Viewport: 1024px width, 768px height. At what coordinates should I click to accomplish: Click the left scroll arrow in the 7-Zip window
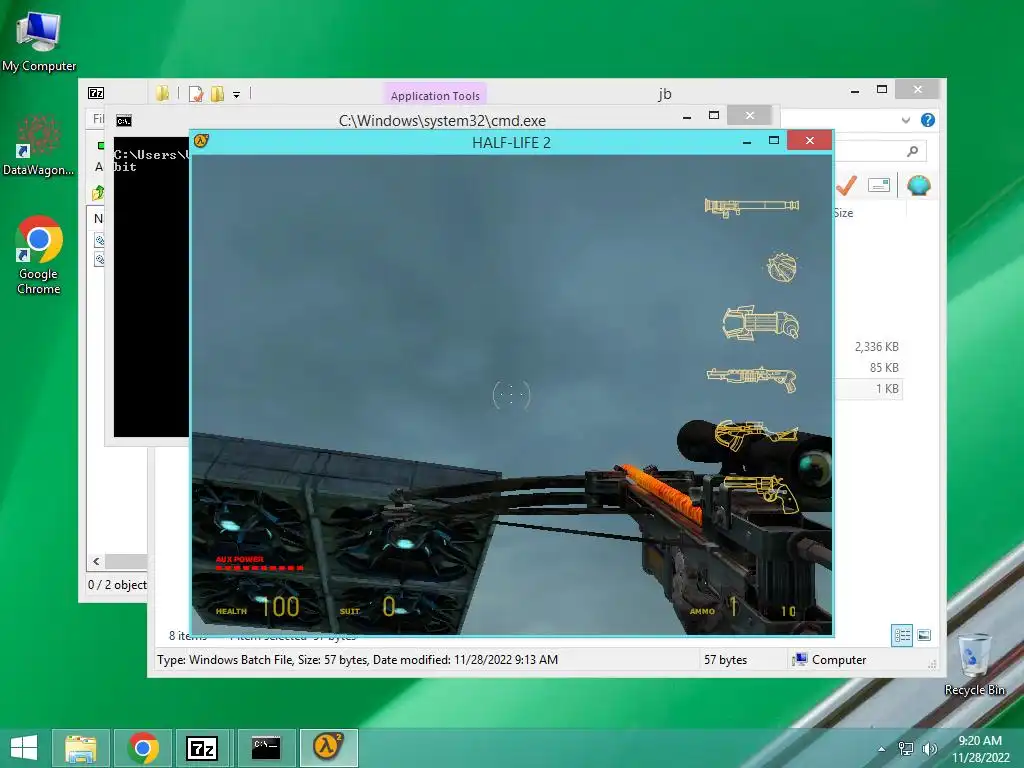click(x=96, y=562)
